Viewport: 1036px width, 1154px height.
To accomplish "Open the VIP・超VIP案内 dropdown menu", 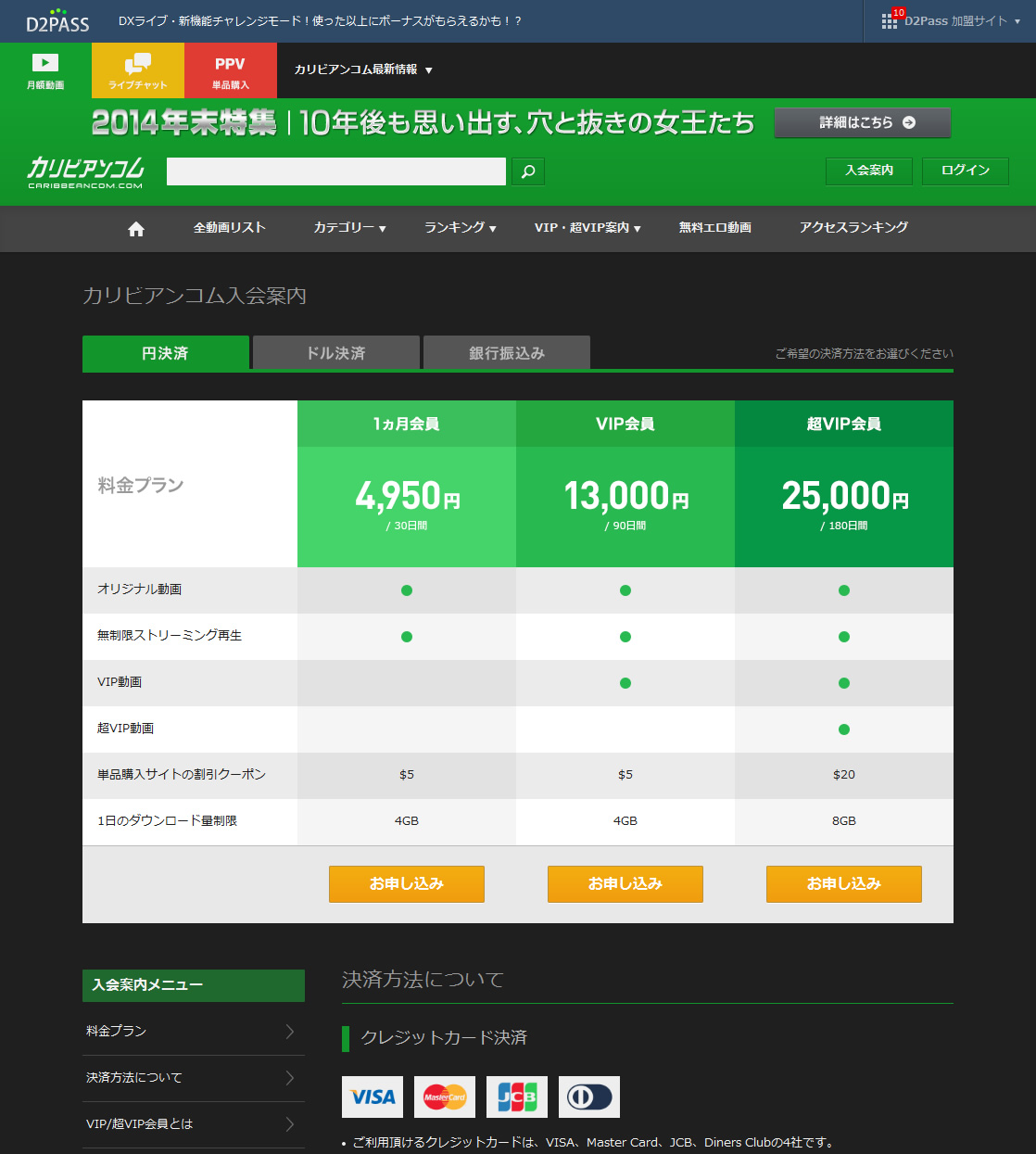I will pos(587,228).
